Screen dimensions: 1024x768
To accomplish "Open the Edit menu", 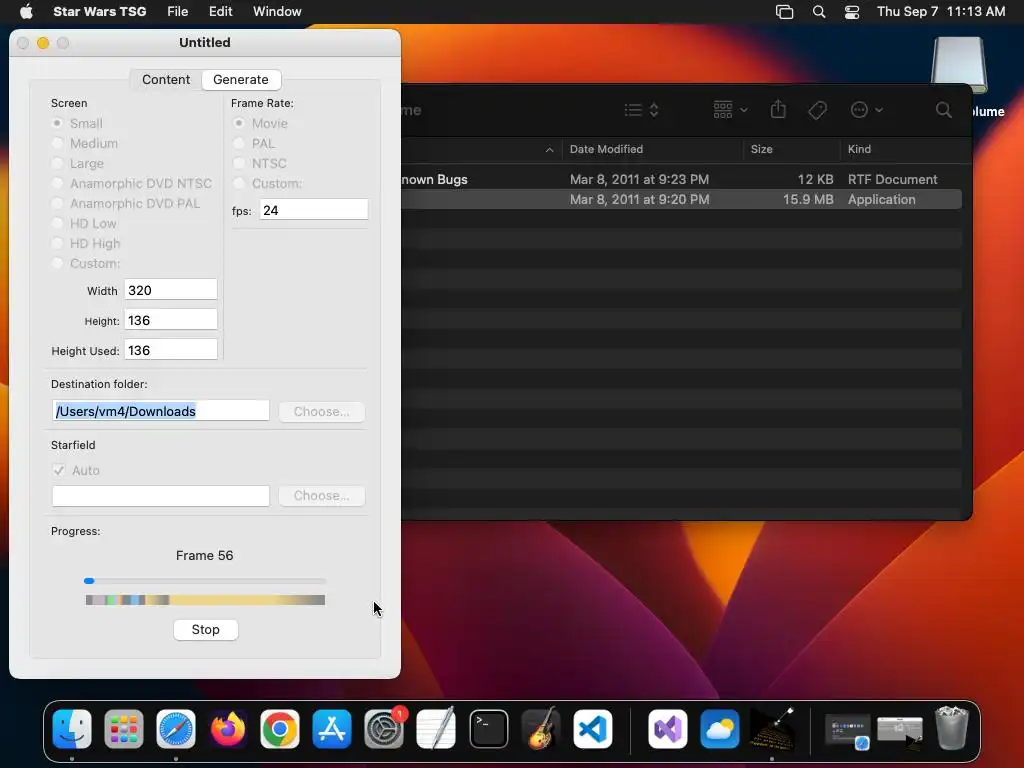I will (x=221, y=12).
